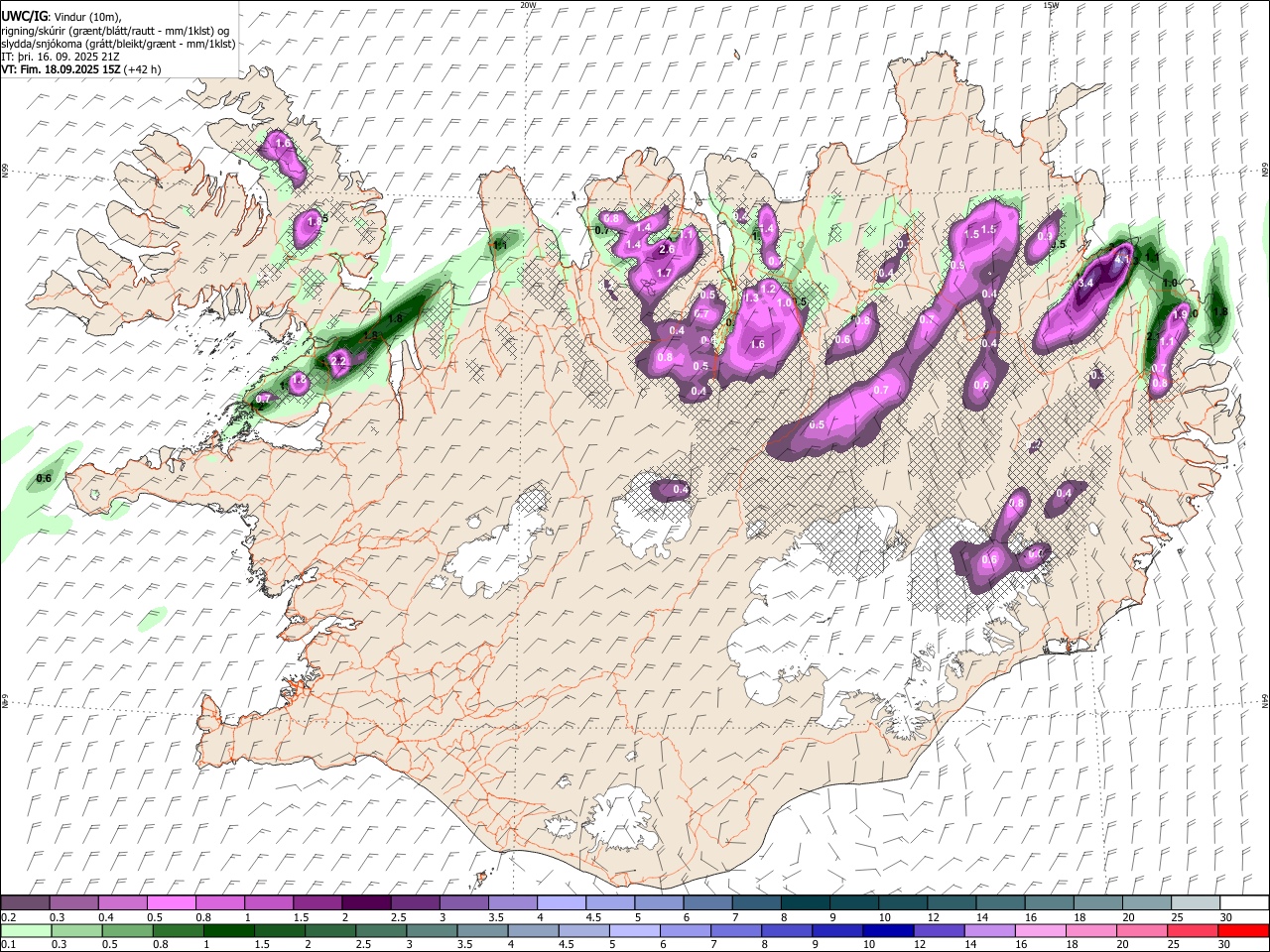Click the 'UWC/IG: Vindur (10m)' title text
Screen dimensions: 1270x952
tap(61, 16)
